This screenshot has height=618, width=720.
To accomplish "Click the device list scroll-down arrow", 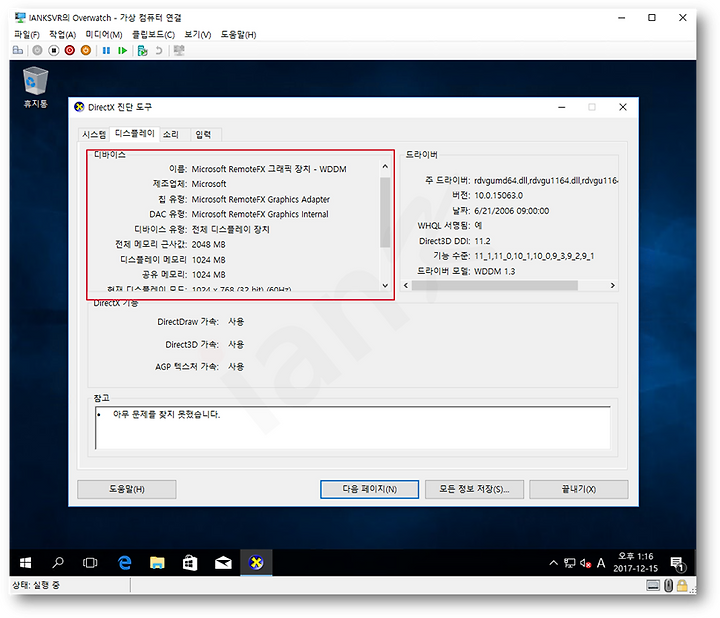I will [385, 286].
